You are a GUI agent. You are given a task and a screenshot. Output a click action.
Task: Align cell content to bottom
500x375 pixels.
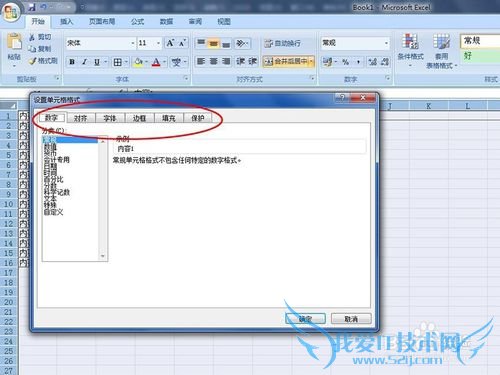226,43
